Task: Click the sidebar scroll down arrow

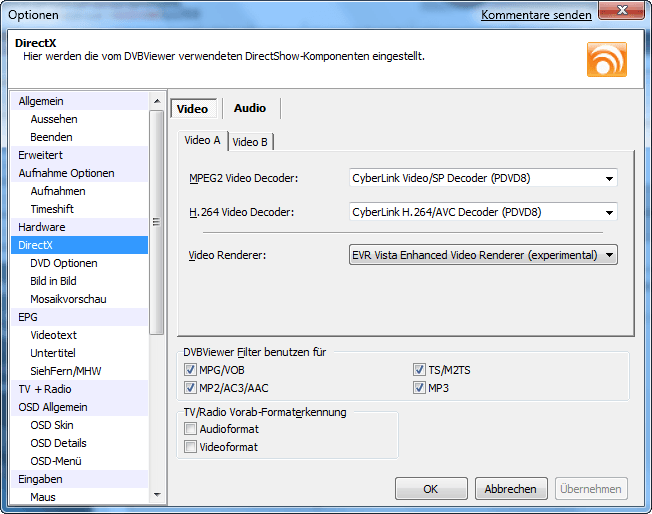Action: [x=157, y=495]
